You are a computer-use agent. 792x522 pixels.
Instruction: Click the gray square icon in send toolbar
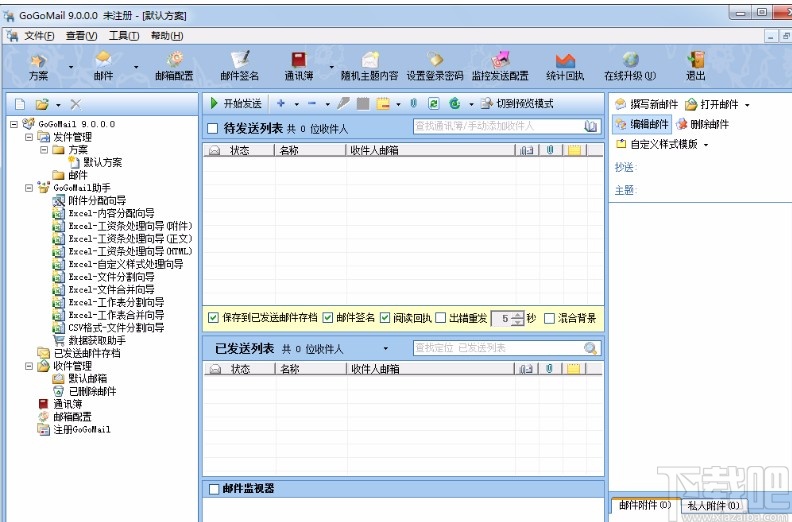pos(363,104)
